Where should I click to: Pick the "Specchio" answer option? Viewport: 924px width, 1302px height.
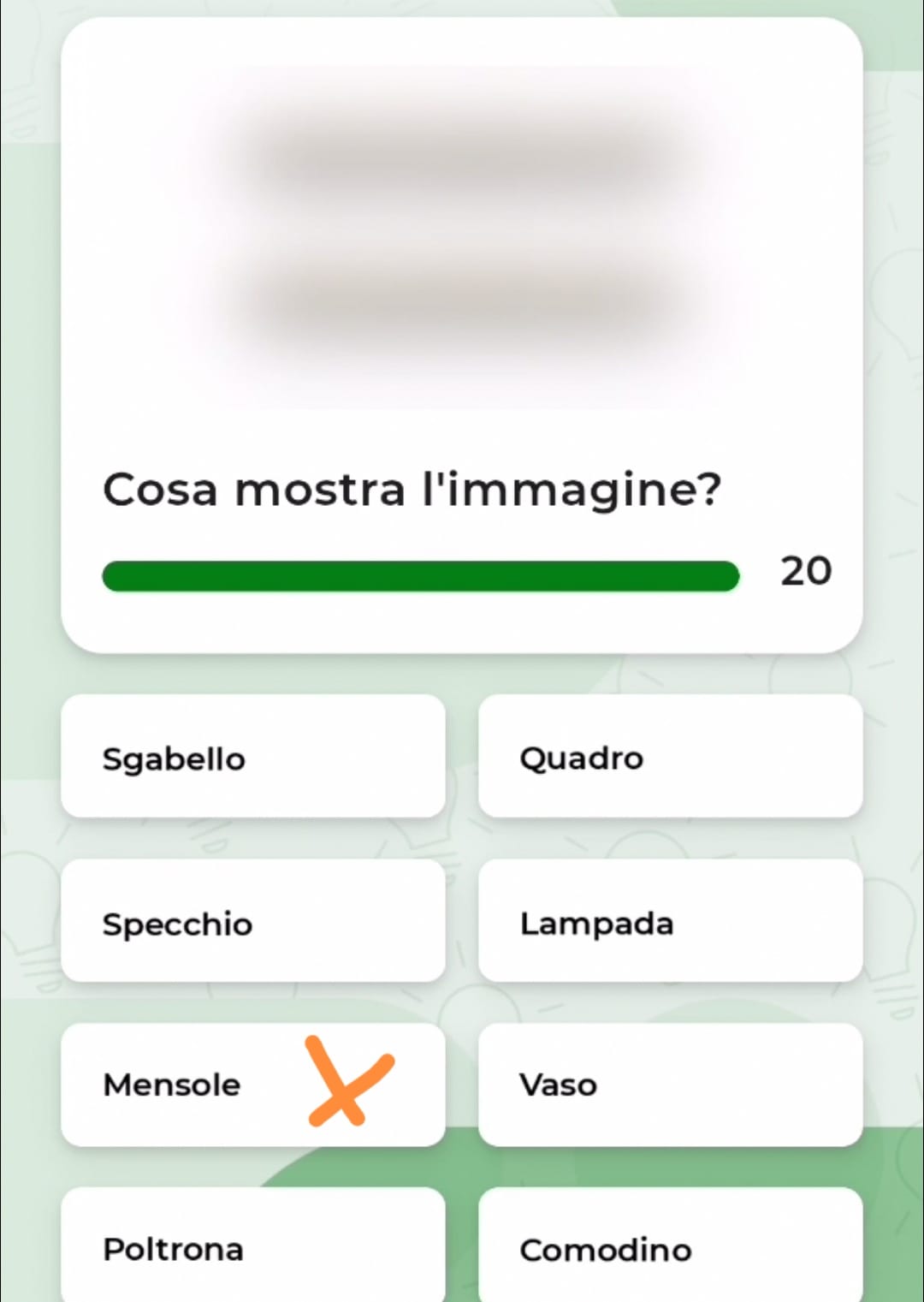pyautogui.click(x=253, y=922)
